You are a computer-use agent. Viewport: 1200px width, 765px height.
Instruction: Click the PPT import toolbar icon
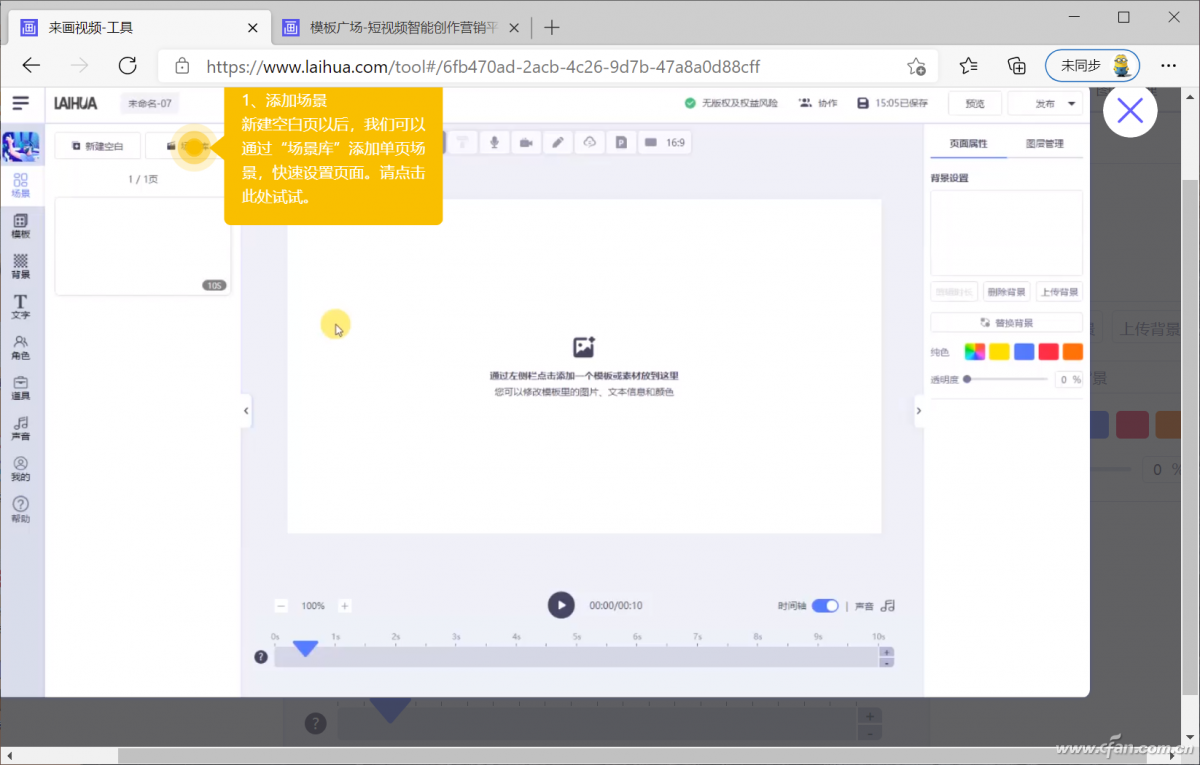pyautogui.click(x=621, y=143)
